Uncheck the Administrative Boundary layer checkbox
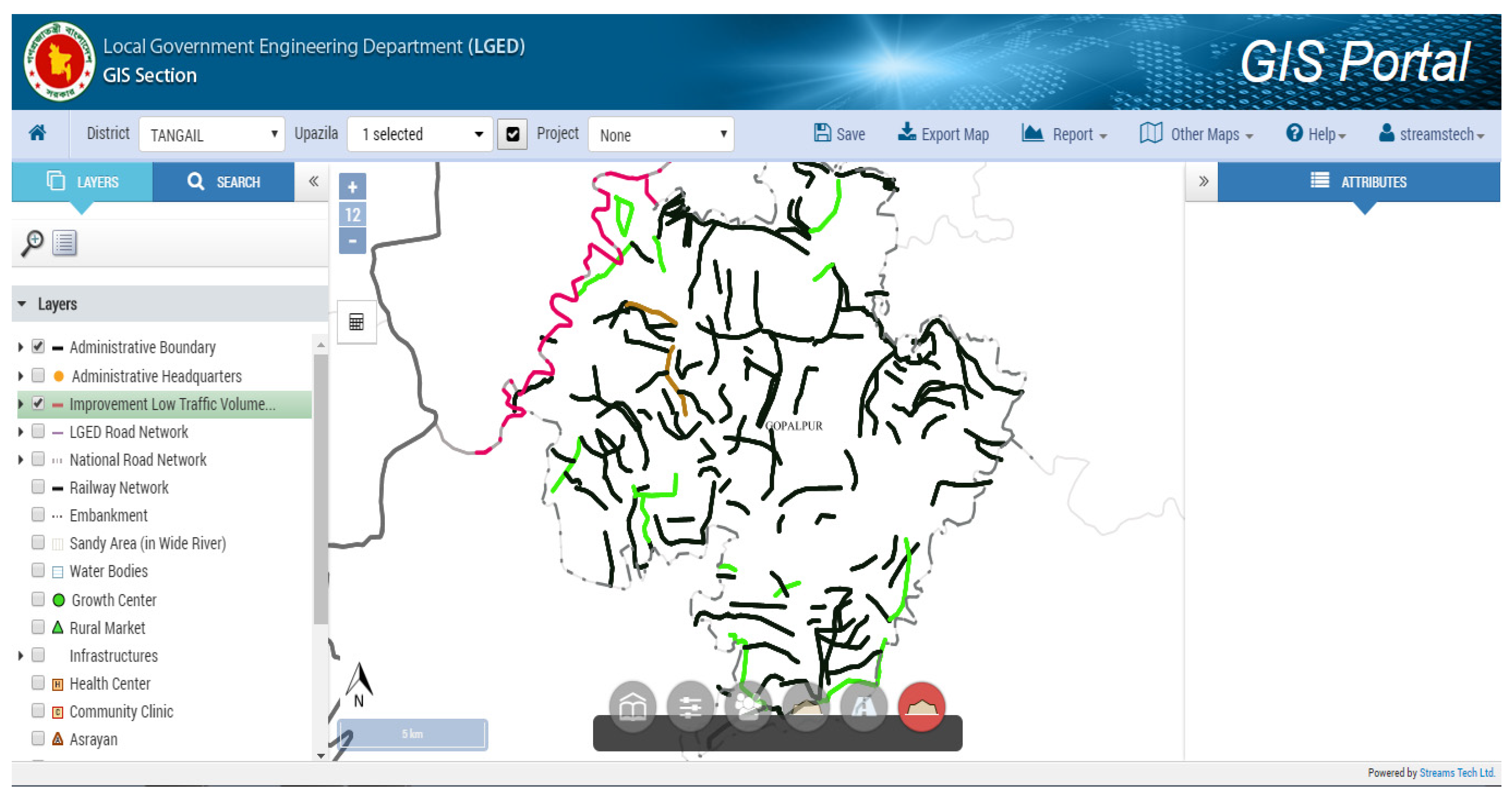The width and height of the screenshot is (1512, 796). click(38, 347)
